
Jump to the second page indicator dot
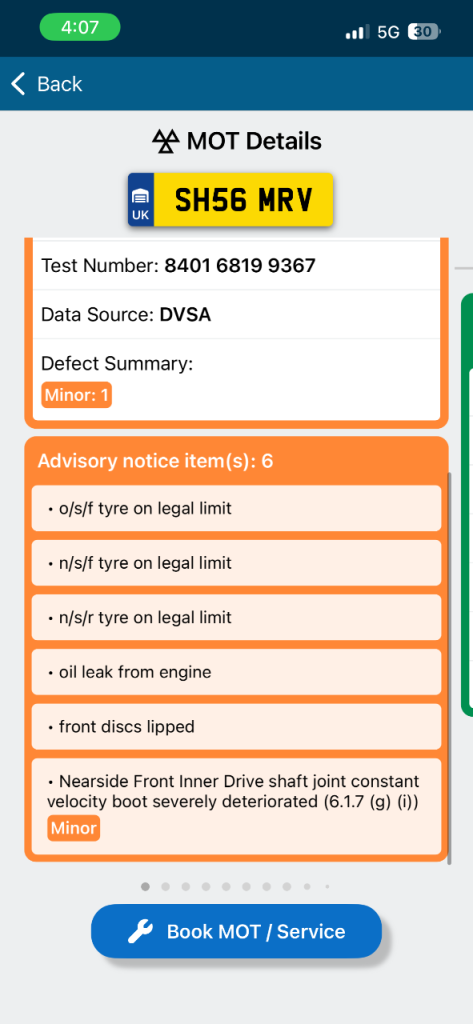coord(165,886)
